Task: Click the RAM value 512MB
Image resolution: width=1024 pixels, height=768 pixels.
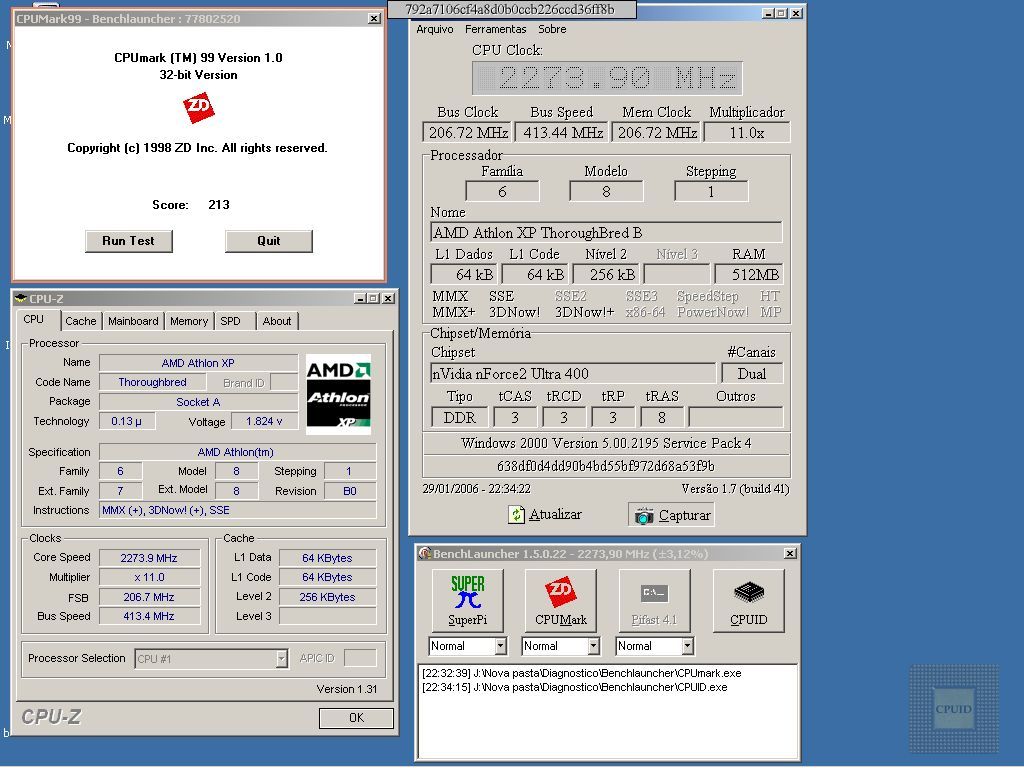Action: 748,274
